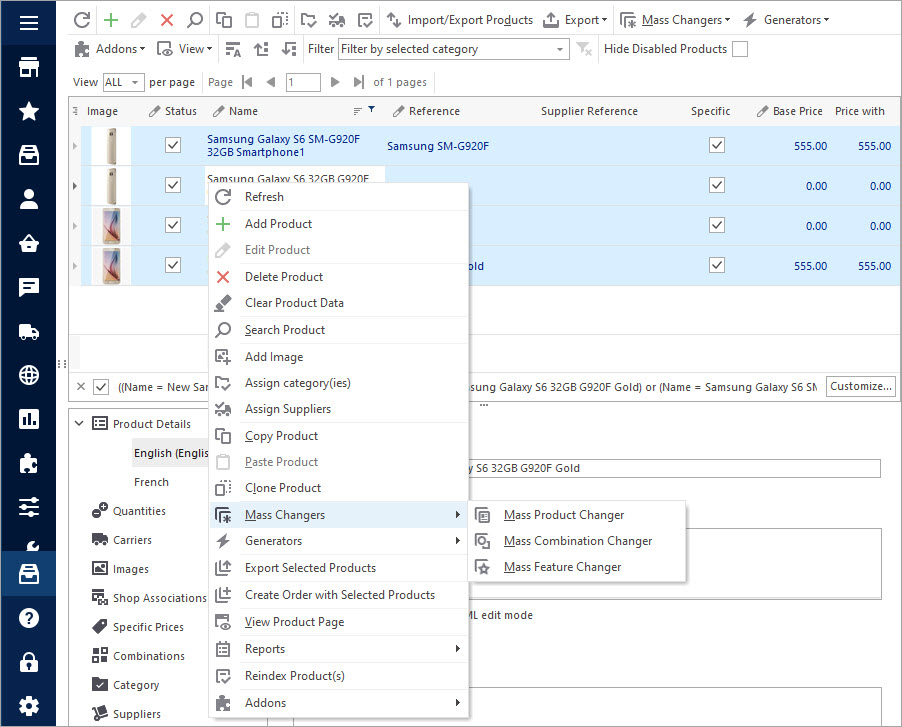902x727 pixels.
Task: Click the Customize... filter button
Action: 861,387
